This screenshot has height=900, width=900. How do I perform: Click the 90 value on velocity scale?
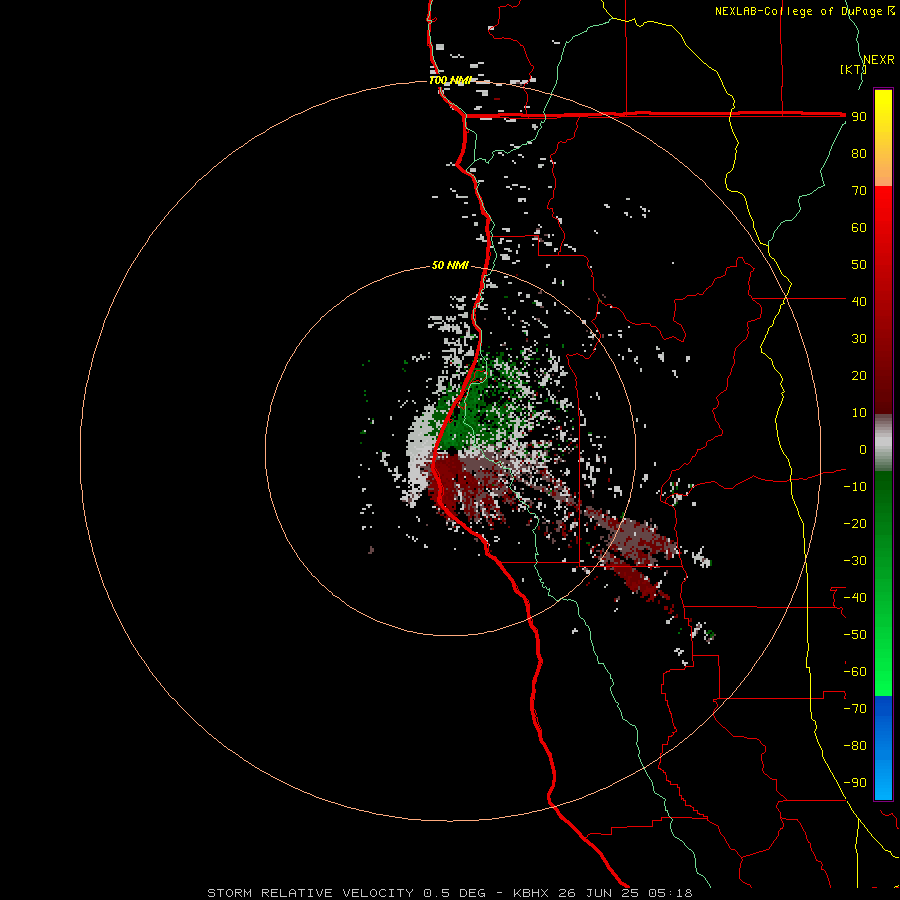tap(859, 117)
